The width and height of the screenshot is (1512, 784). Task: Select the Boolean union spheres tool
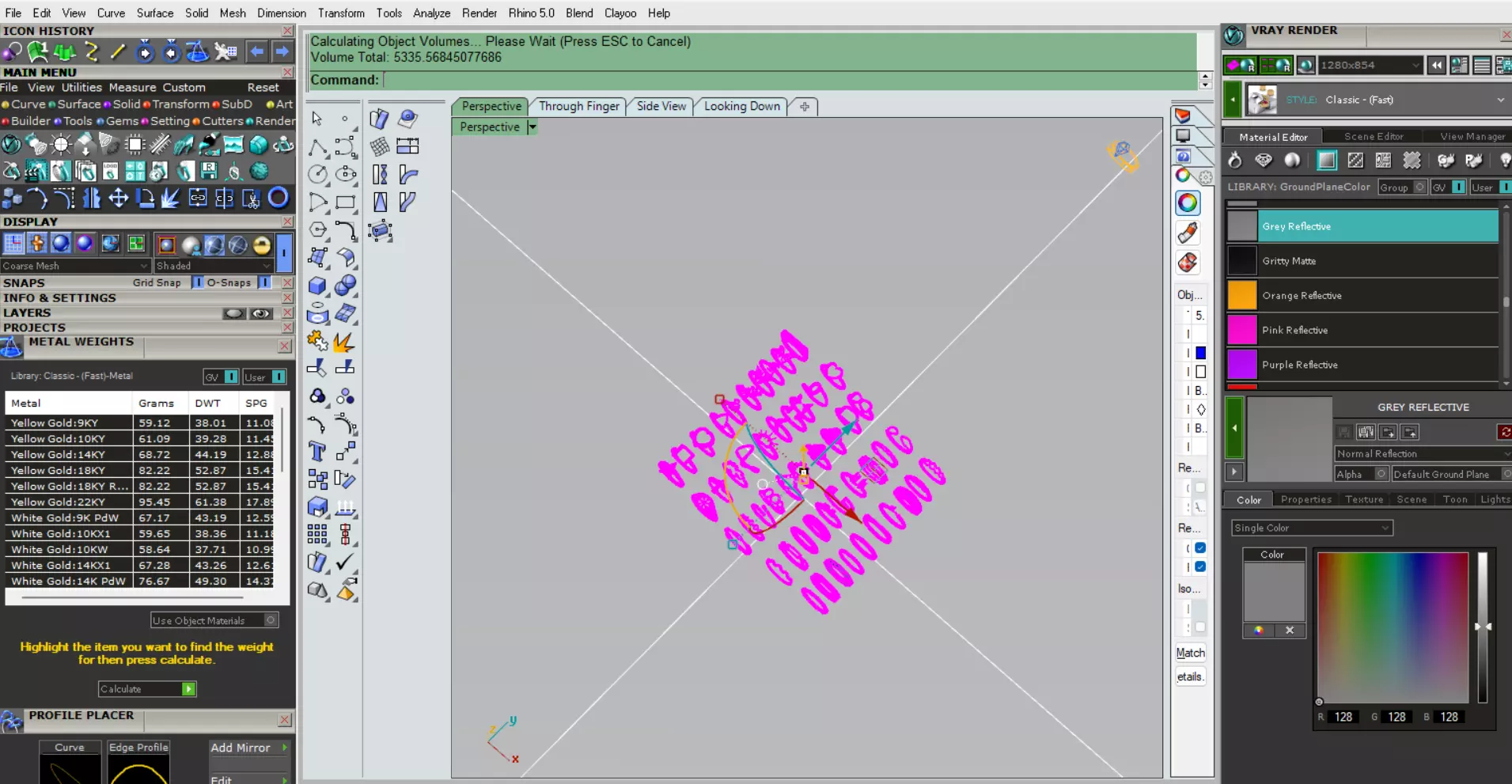click(x=346, y=286)
